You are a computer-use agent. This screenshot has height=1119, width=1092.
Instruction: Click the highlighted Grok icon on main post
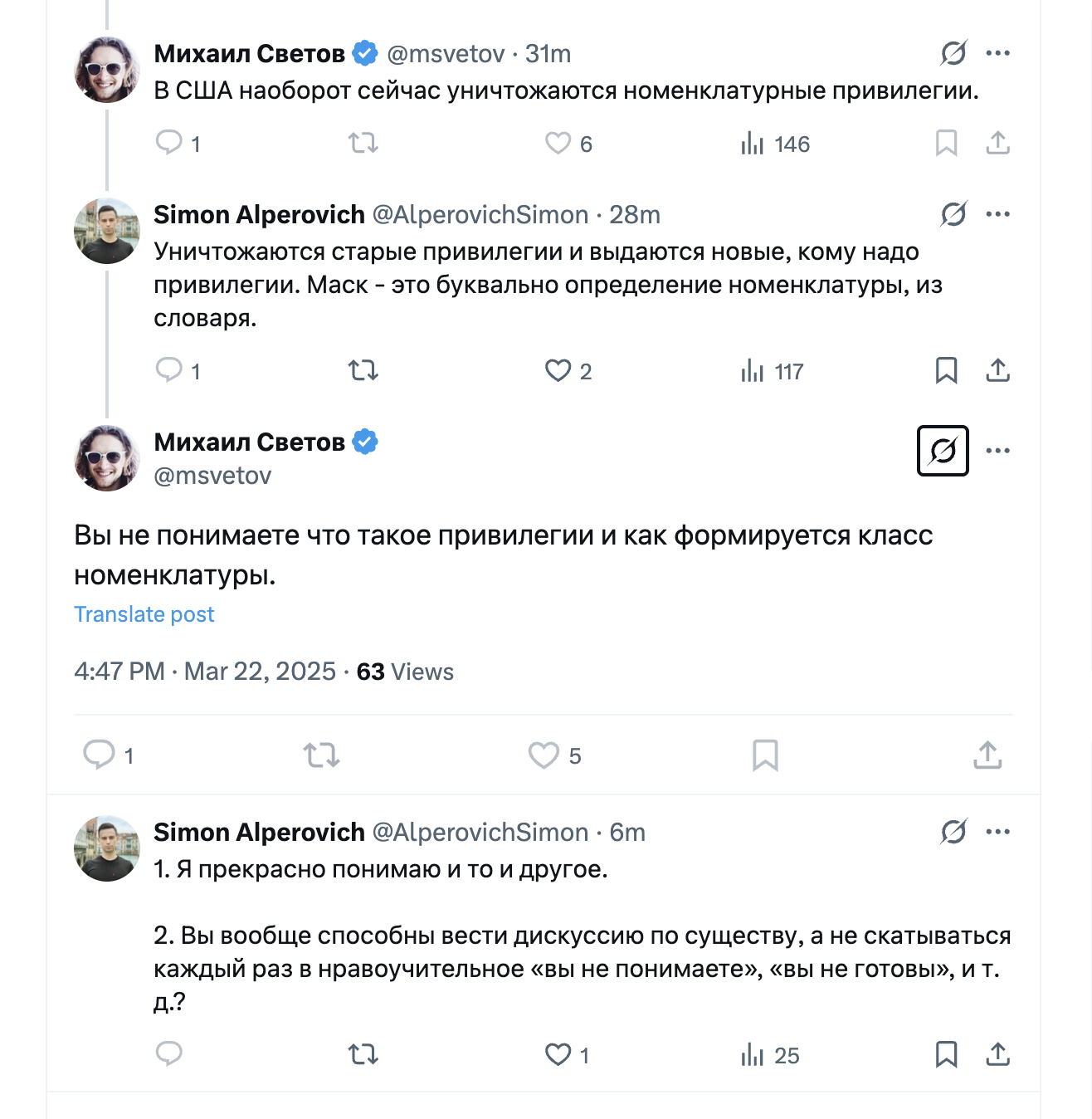[x=943, y=451]
